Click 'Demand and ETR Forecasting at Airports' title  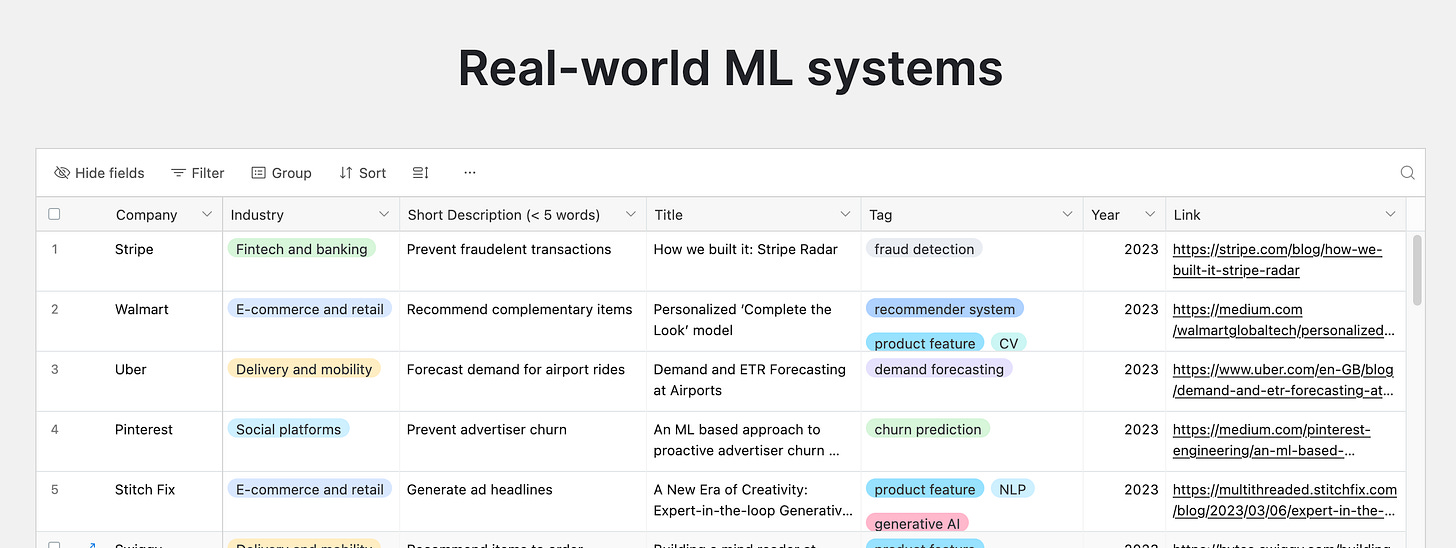tap(750, 380)
